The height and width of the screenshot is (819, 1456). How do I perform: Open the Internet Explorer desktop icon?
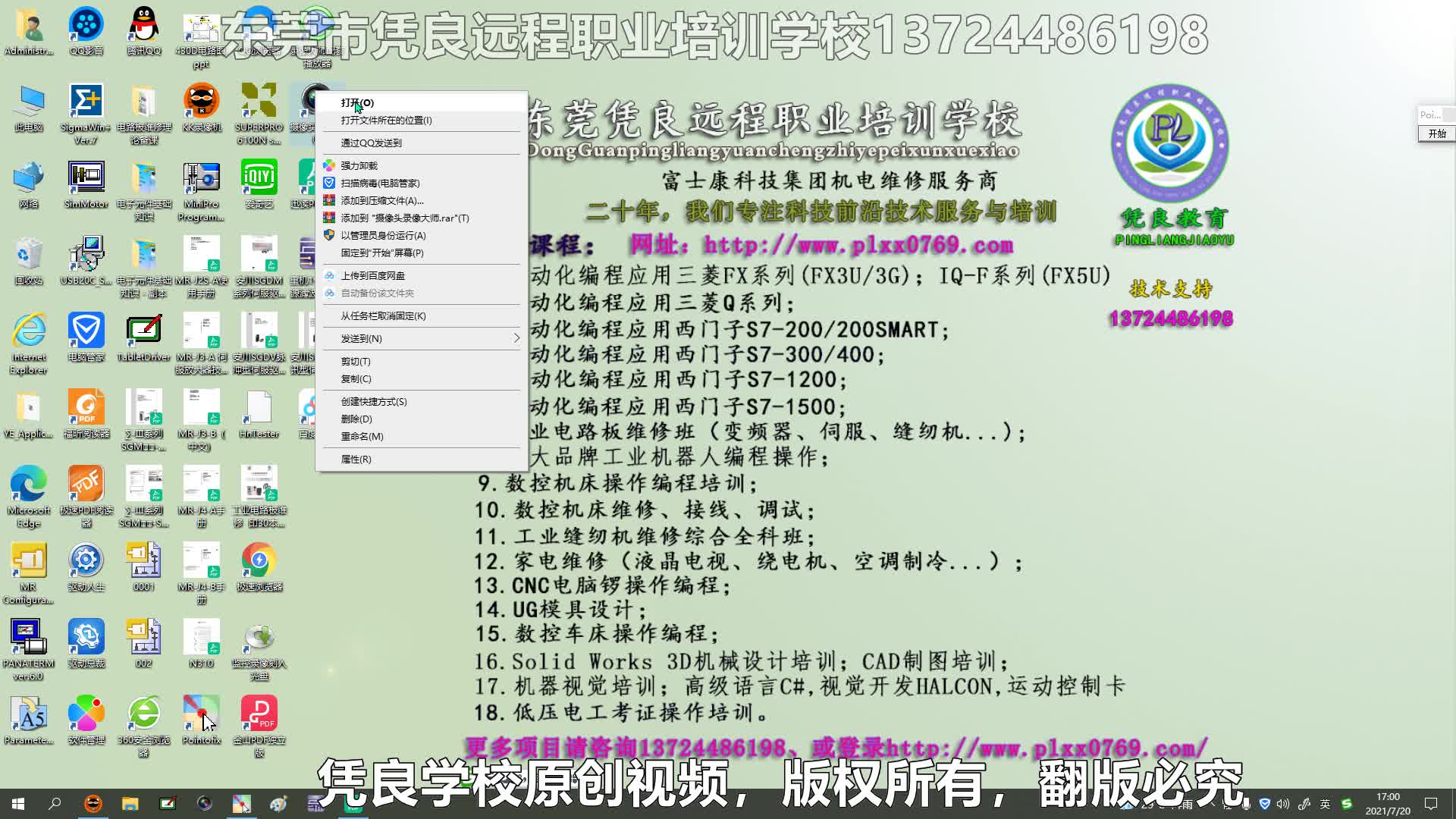[x=28, y=344]
